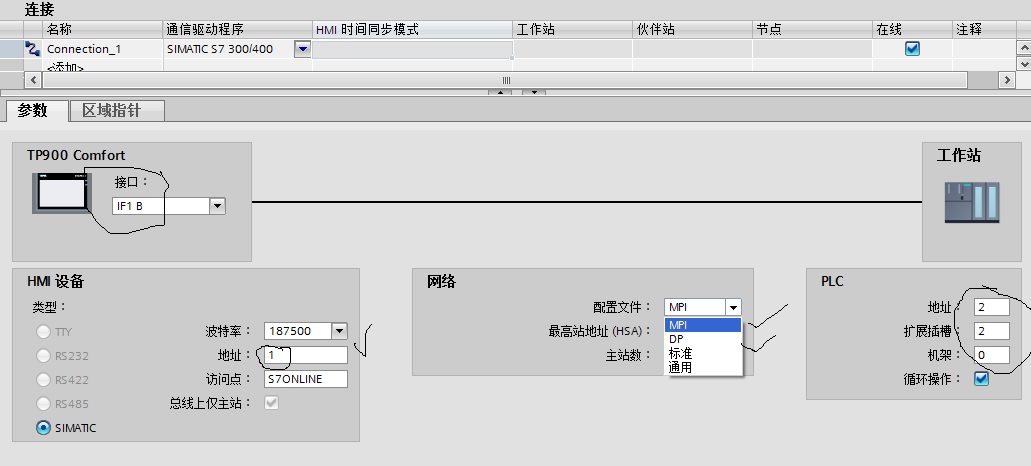This screenshot has height=466, width=1031.
Task: Click the 节点 column header
Action: tap(812, 30)
